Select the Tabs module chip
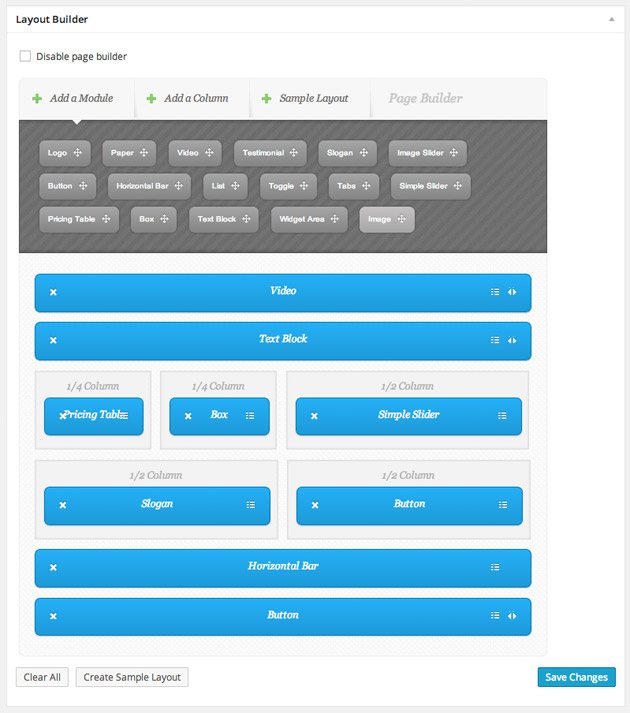The height and width of the screenshot is (713, 630). 354,186
